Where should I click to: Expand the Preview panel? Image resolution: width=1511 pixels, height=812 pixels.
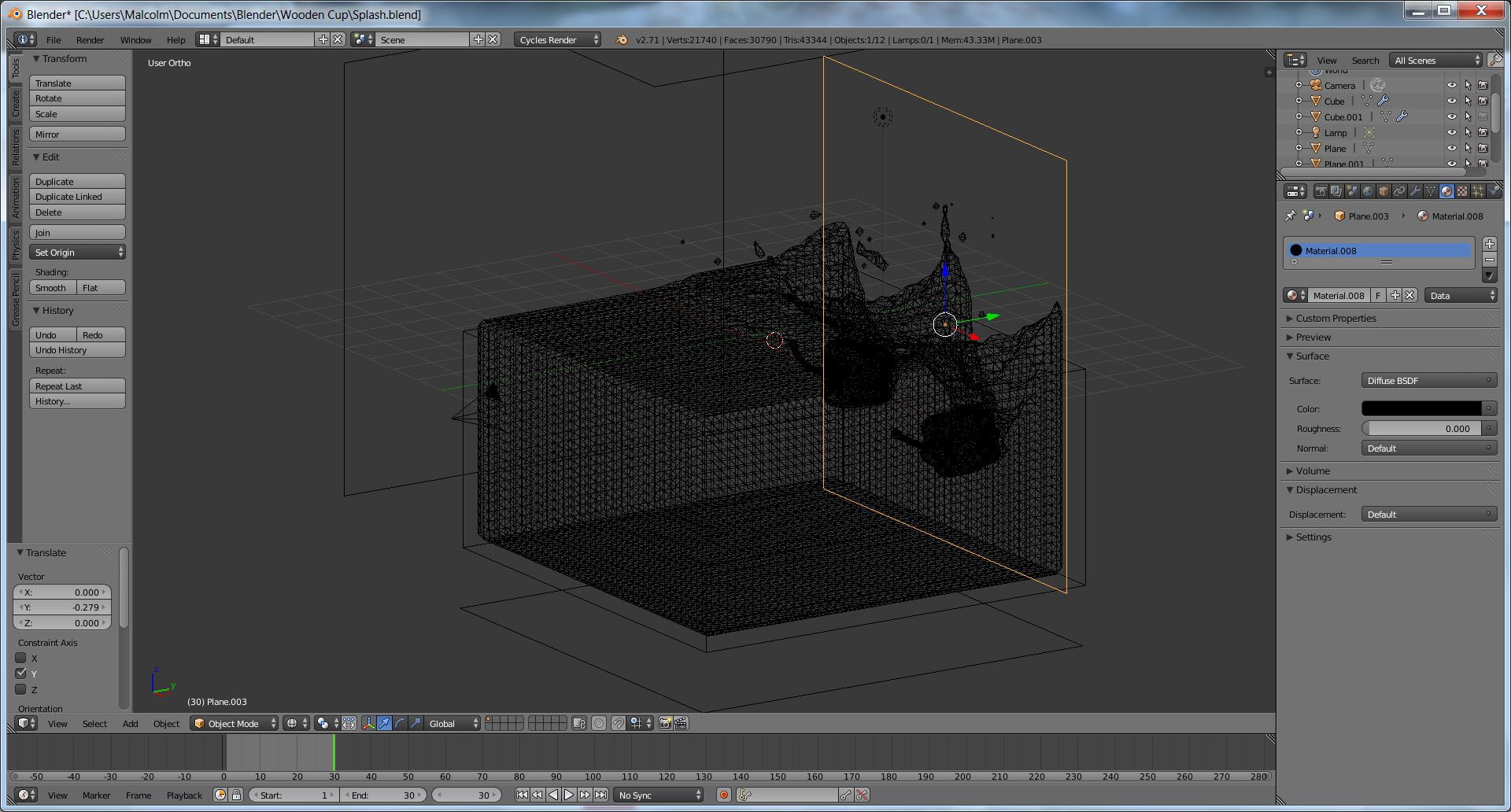pos(1313,337)
